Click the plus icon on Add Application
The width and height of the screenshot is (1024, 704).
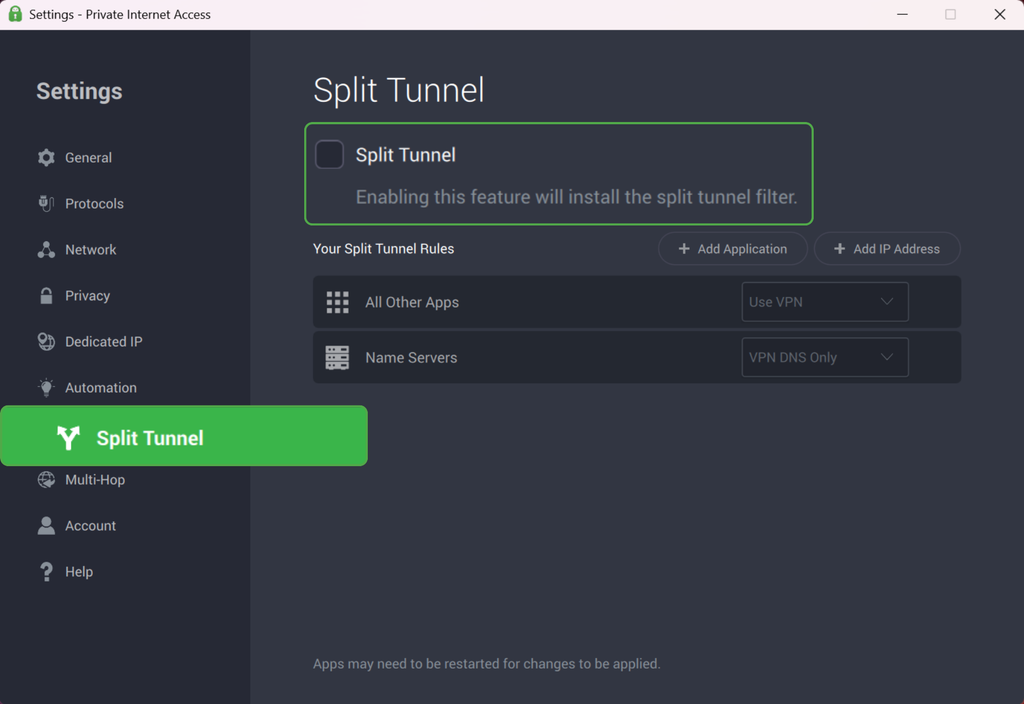point(684,249)
